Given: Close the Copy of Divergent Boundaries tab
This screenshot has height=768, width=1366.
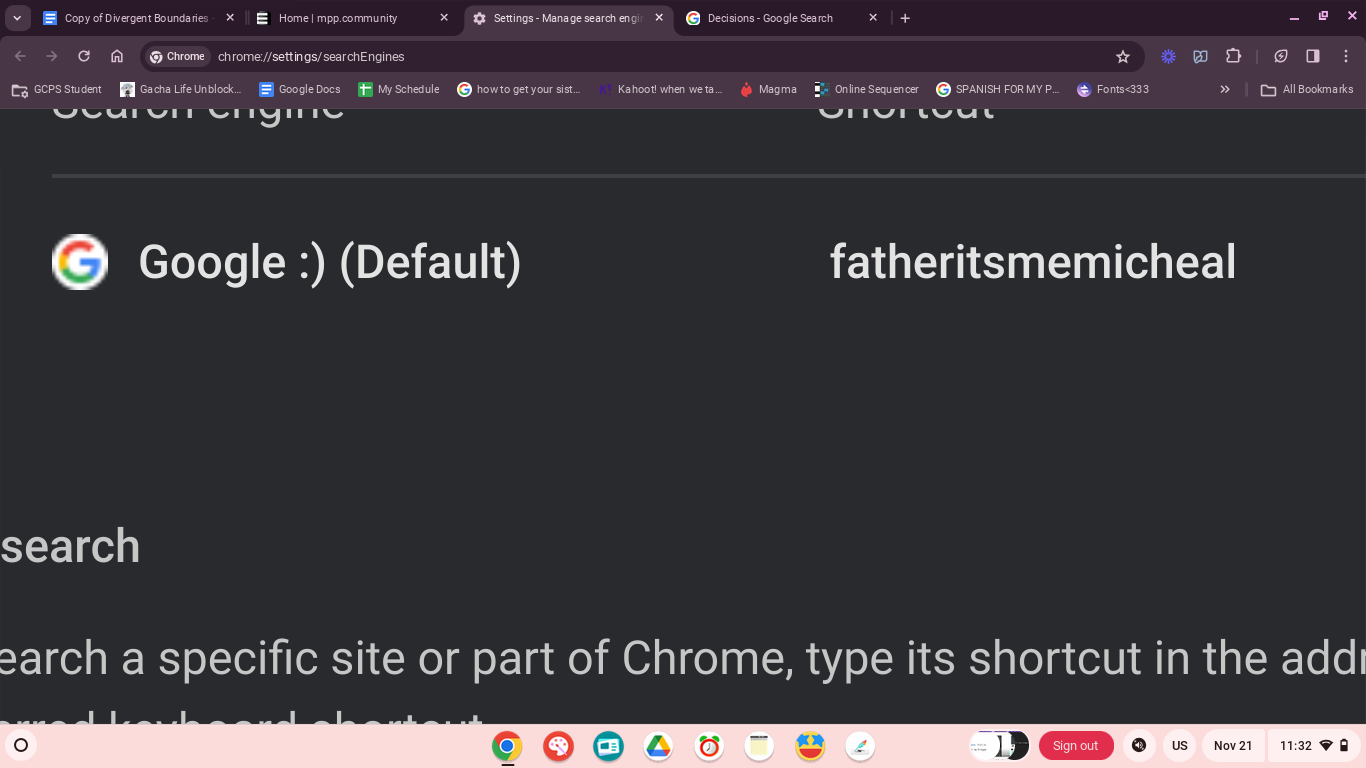Looking at the screenshot, I should click(x=230, y=18).
